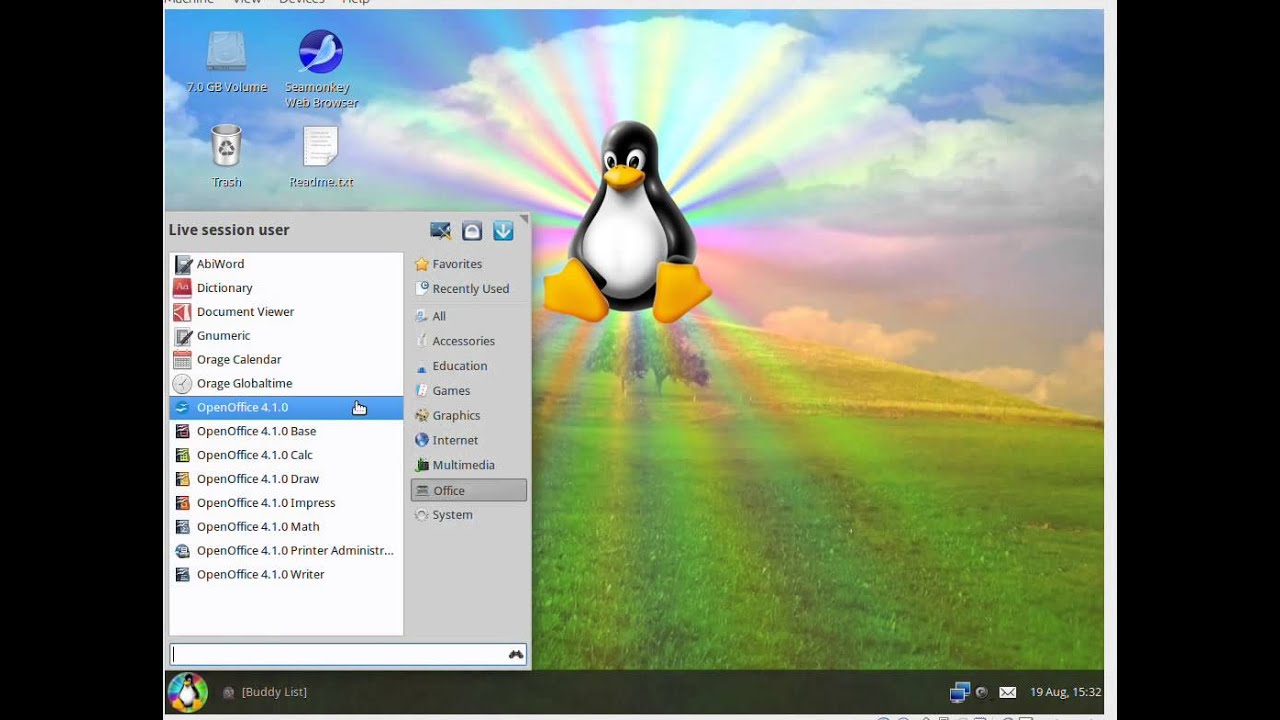Select the System category
Image resolution: width=1280 pixels, height=720 pixels.
(x=468, y=515)
